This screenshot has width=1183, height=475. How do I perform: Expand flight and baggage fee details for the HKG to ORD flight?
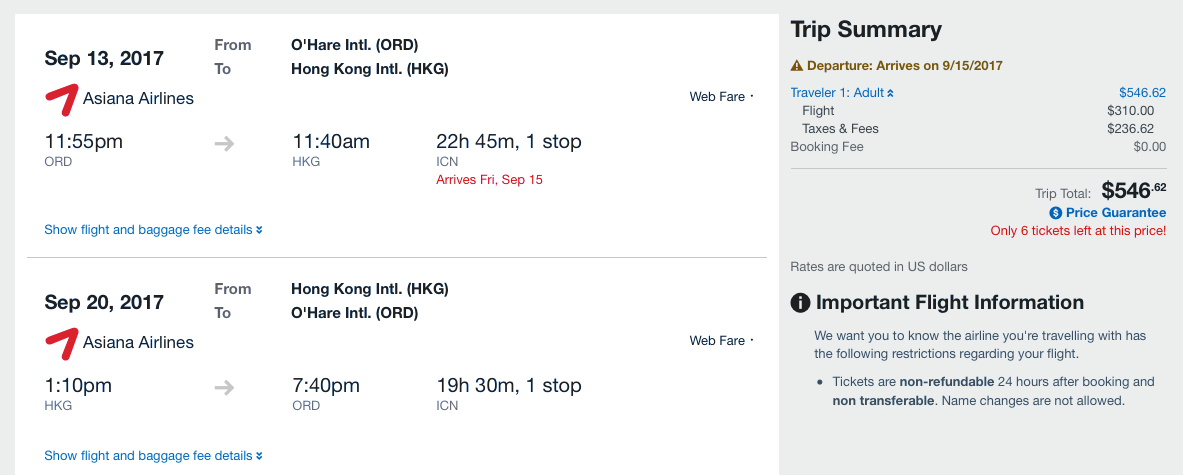point(153,456)
